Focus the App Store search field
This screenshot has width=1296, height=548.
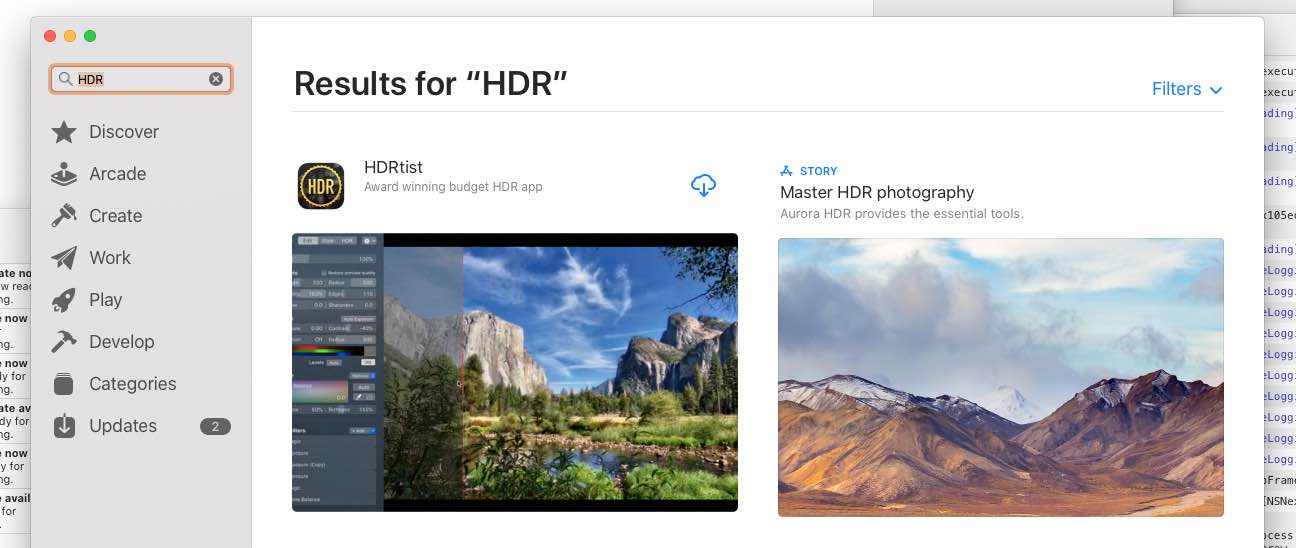141,80
